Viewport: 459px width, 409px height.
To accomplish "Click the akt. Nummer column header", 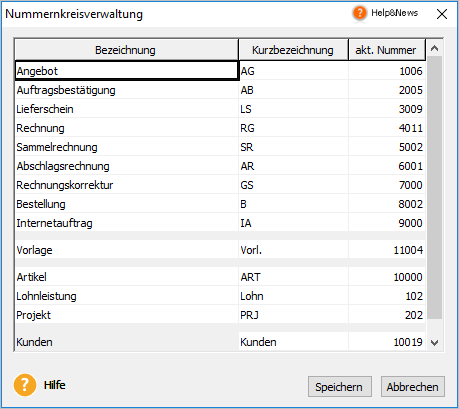I will pos(387,50).
